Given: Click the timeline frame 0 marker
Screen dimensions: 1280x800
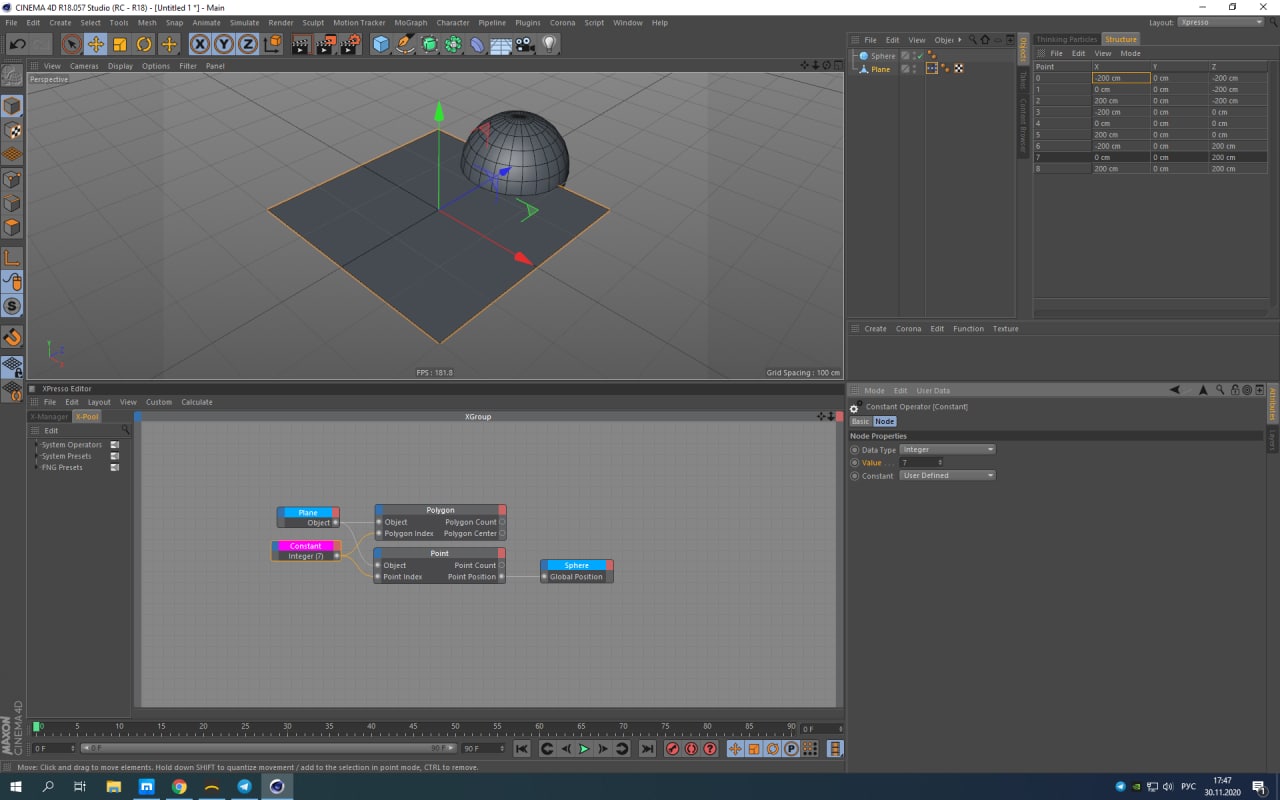Looking at the screenshot, I should [x=38, y=726].
